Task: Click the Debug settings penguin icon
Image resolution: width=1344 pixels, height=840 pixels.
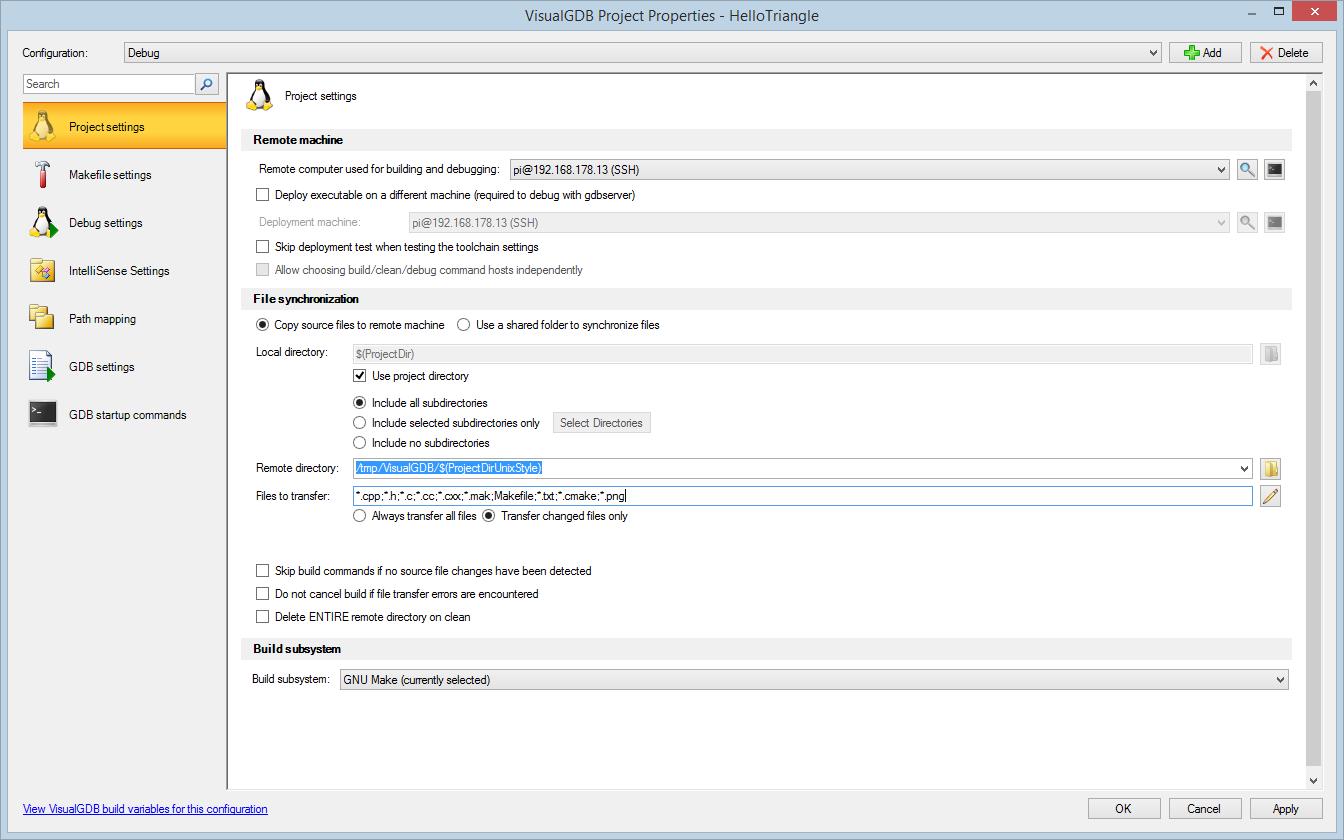Action: click(42, 222)
